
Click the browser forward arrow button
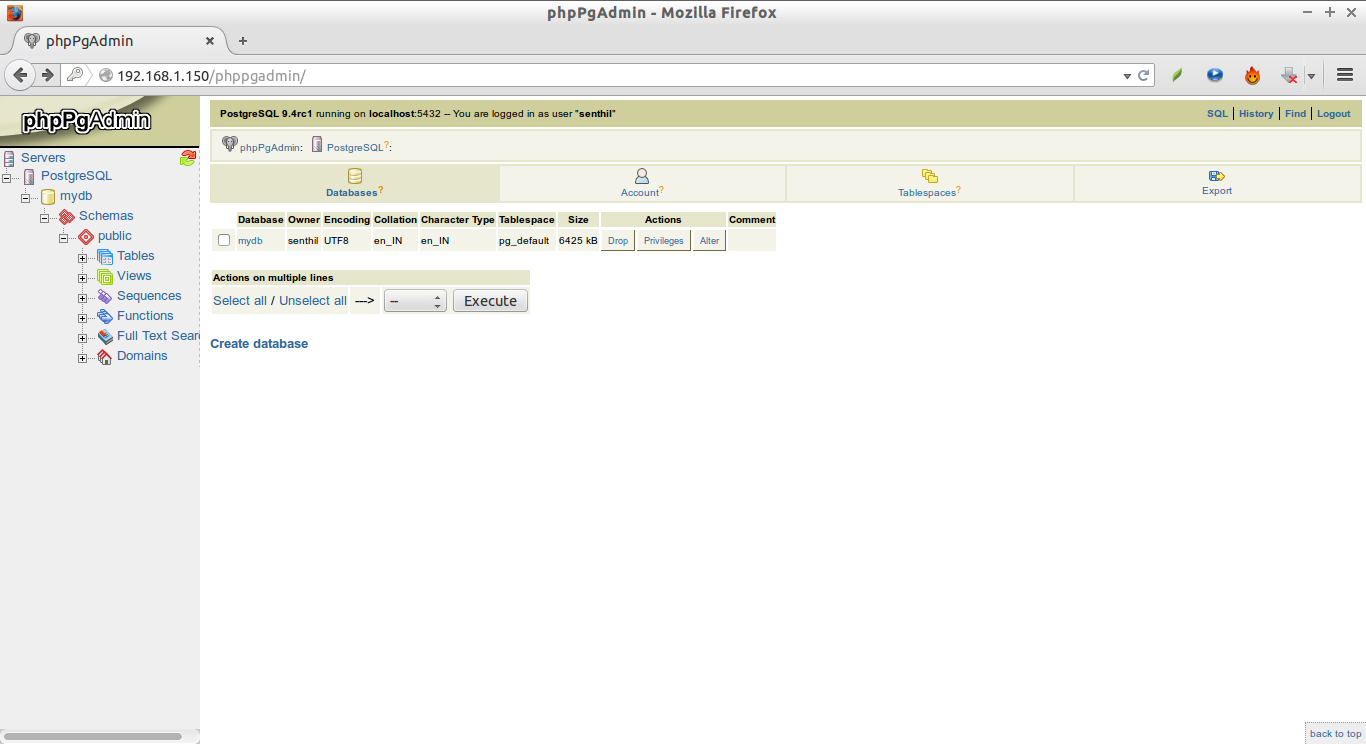pos(47,75)
